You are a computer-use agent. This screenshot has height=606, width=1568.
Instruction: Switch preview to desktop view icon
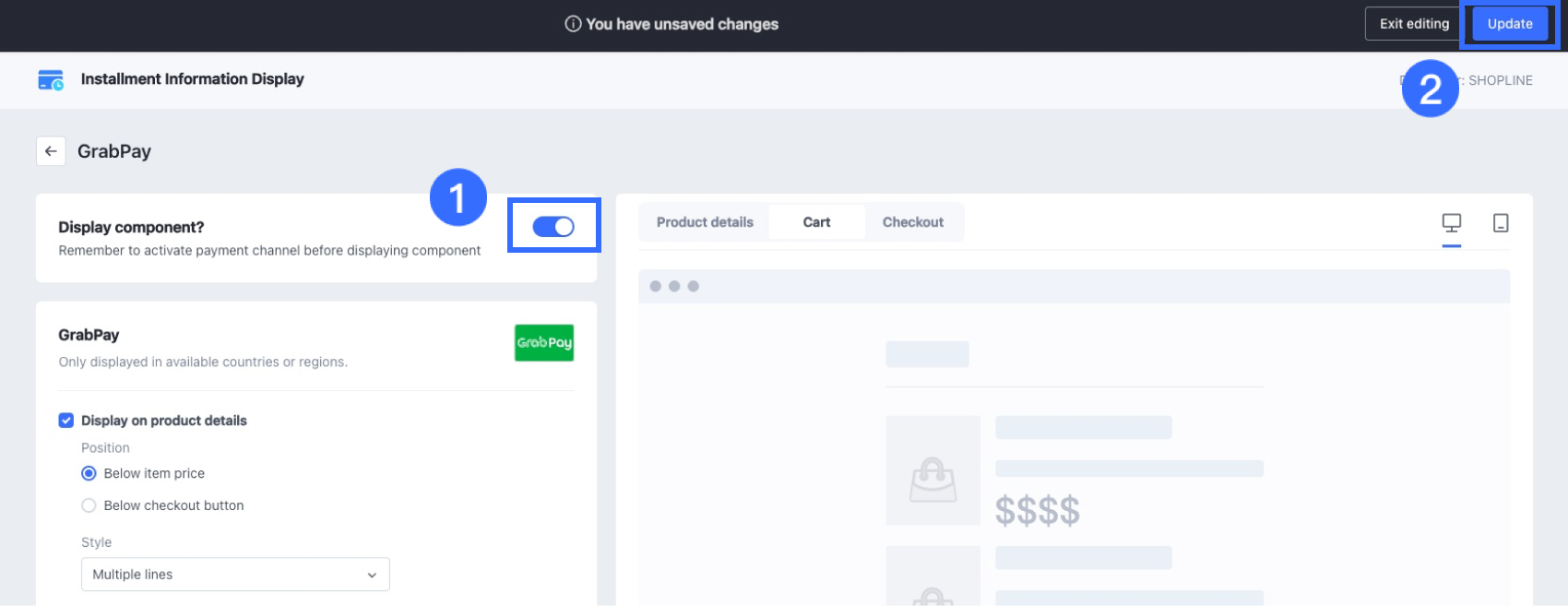1451,222
